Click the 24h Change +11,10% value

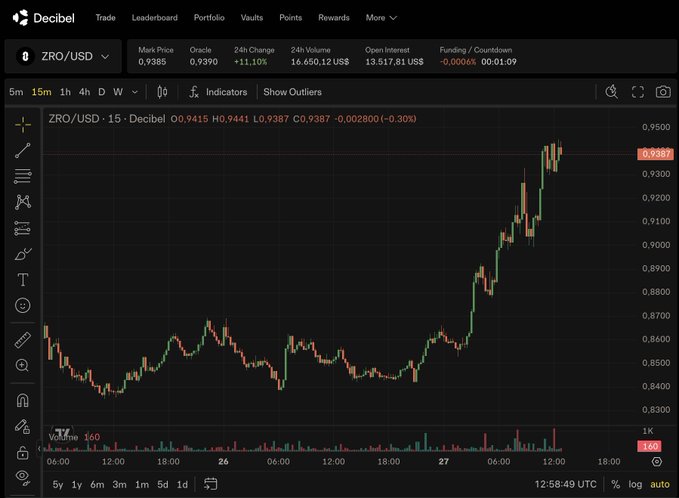pos(251,62)
